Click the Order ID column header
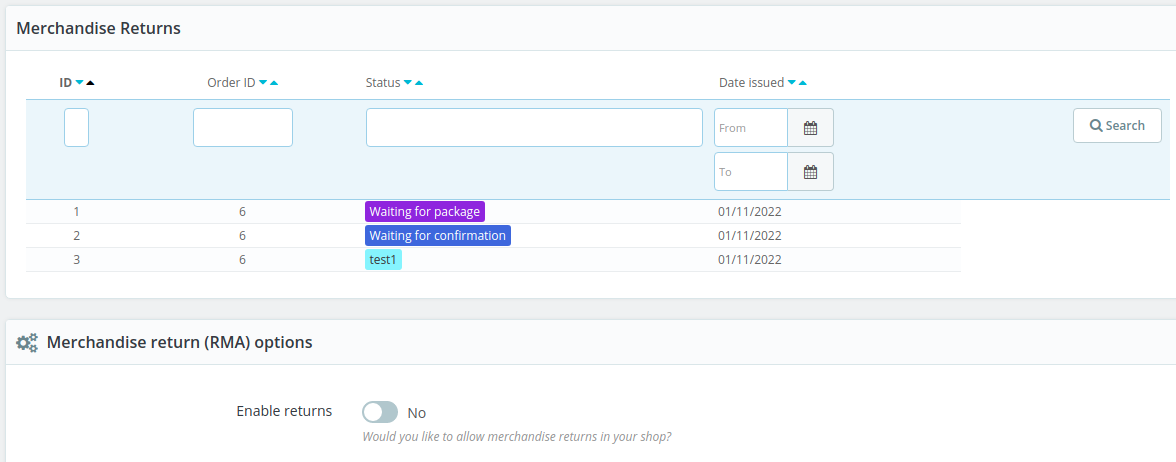The image size is (1176, 462). coord(231,83)
